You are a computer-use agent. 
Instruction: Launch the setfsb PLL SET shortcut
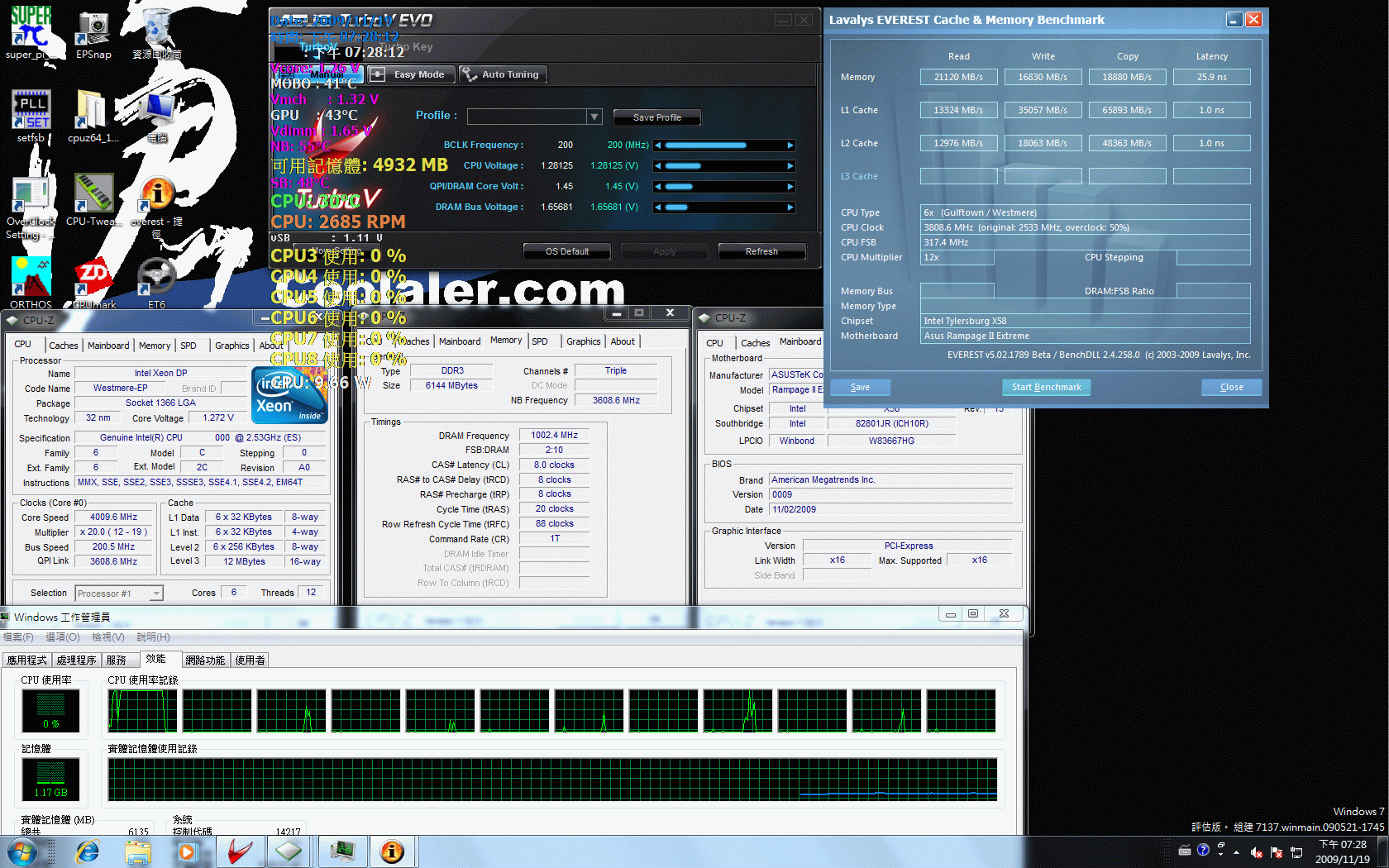pos(31,116)
